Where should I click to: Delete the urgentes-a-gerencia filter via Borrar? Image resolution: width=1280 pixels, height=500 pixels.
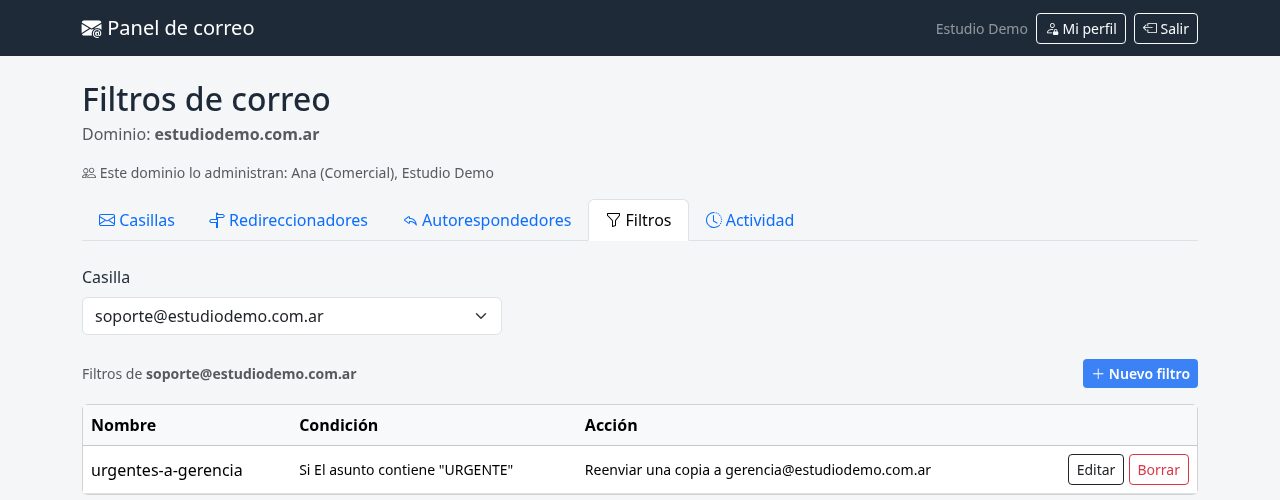(1159, 470)
